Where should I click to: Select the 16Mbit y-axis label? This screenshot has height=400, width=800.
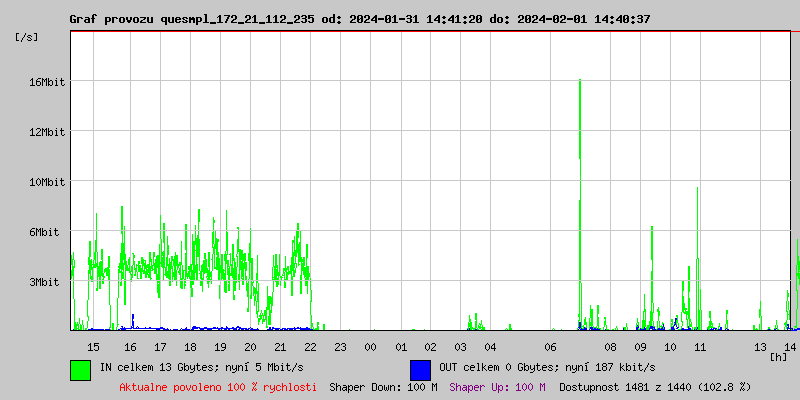pyautogui.click(x=46, y=82)
